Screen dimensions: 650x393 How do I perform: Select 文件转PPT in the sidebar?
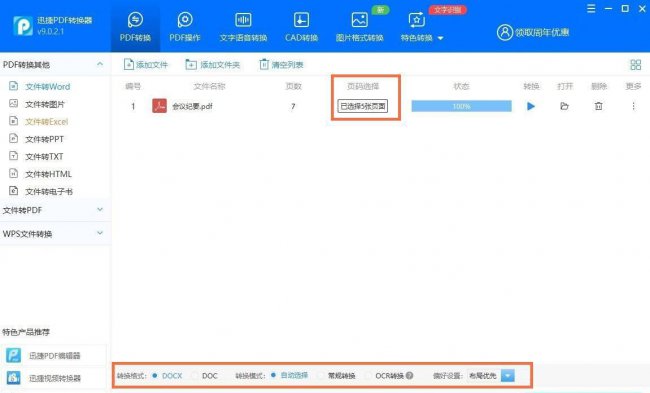[44, 139]
